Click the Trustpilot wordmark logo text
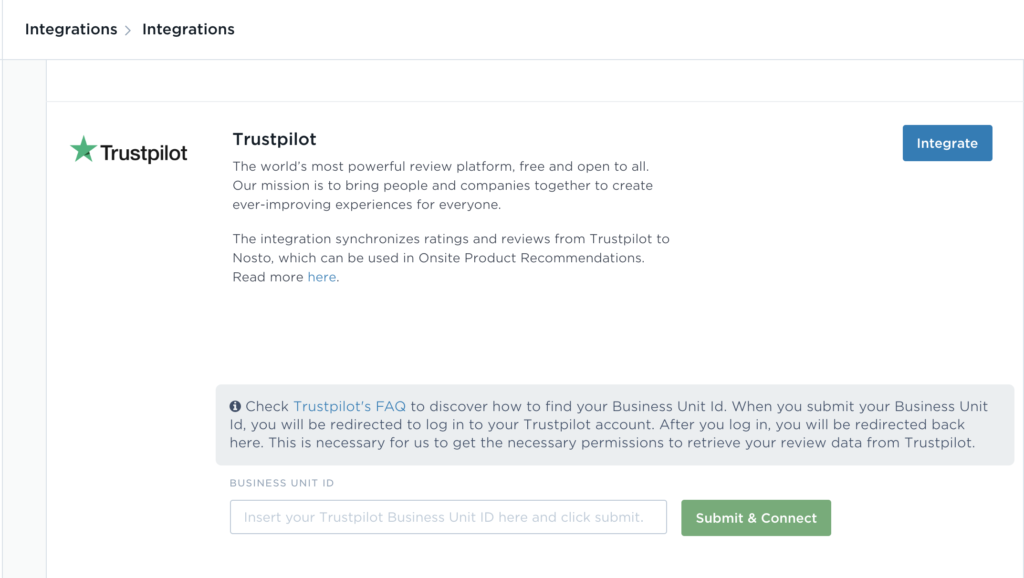 [144, 153]
